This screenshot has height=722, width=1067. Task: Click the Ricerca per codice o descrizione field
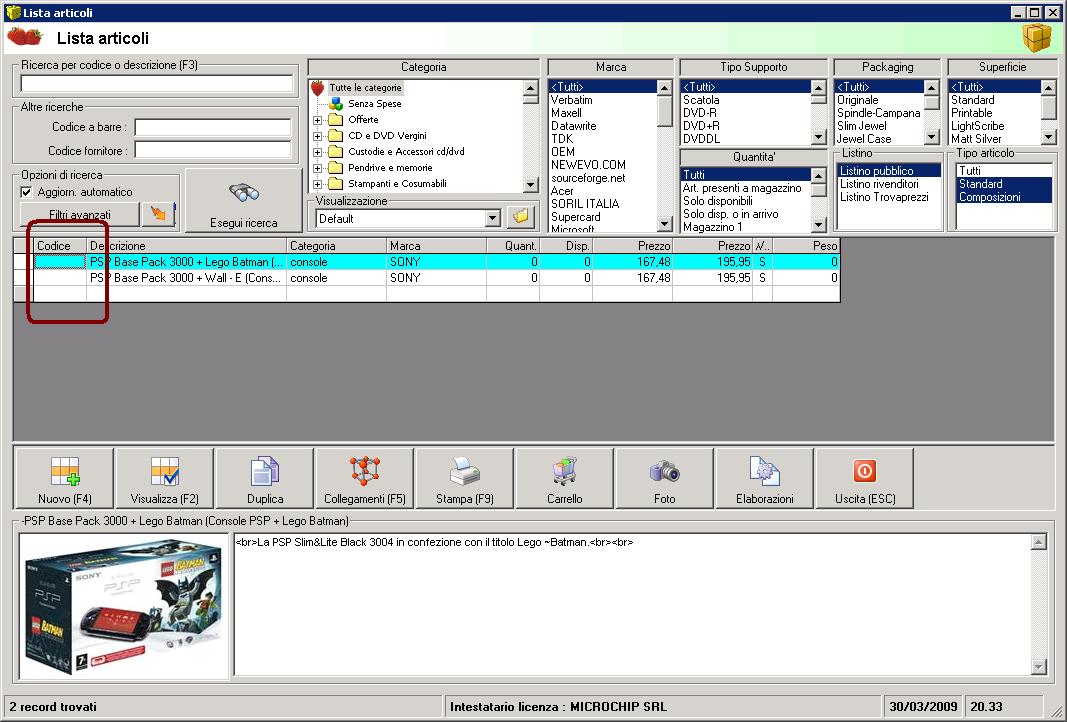tap(157, 83)
